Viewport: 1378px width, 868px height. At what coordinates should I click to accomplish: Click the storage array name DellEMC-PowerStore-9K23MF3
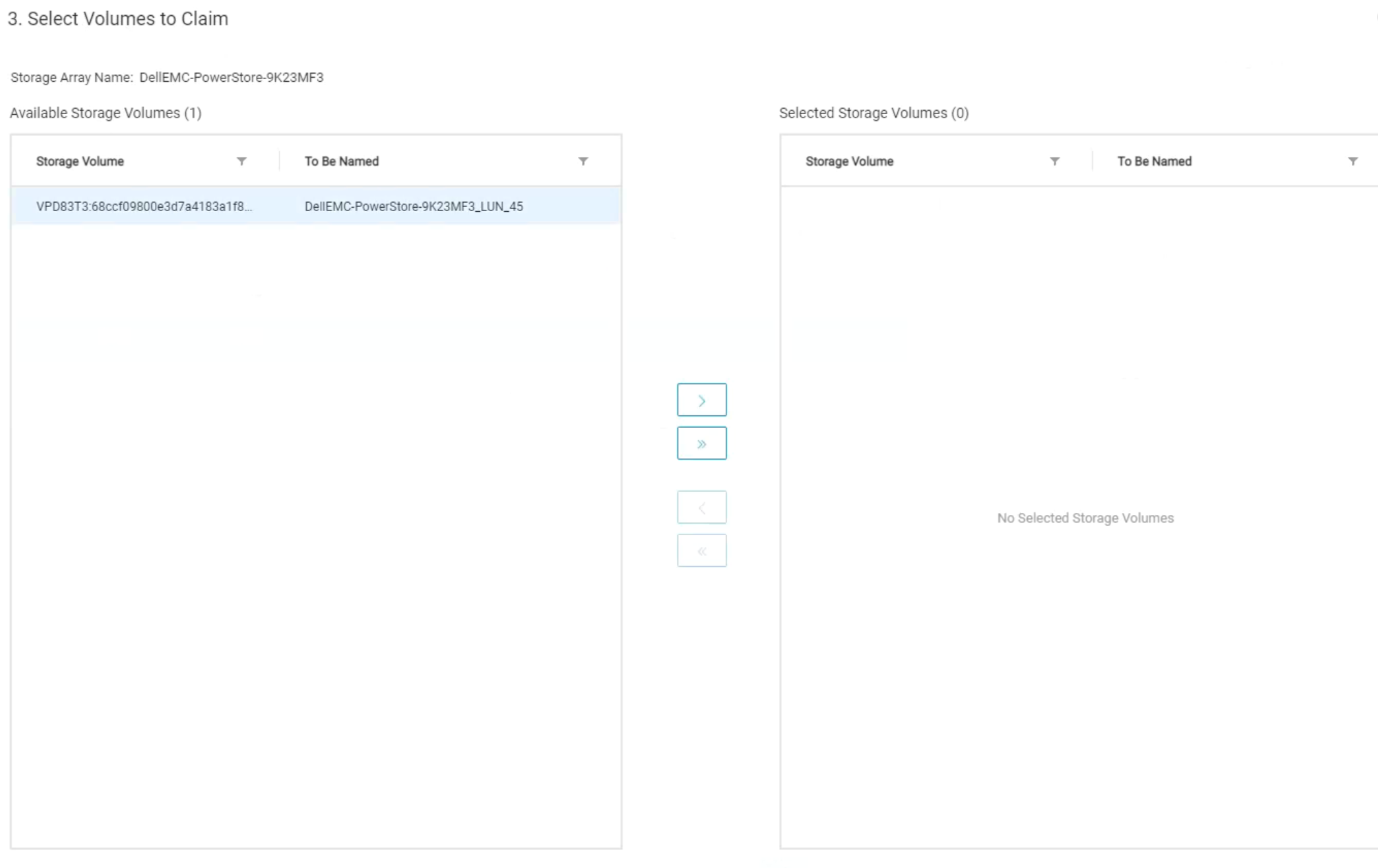[231, 77]
